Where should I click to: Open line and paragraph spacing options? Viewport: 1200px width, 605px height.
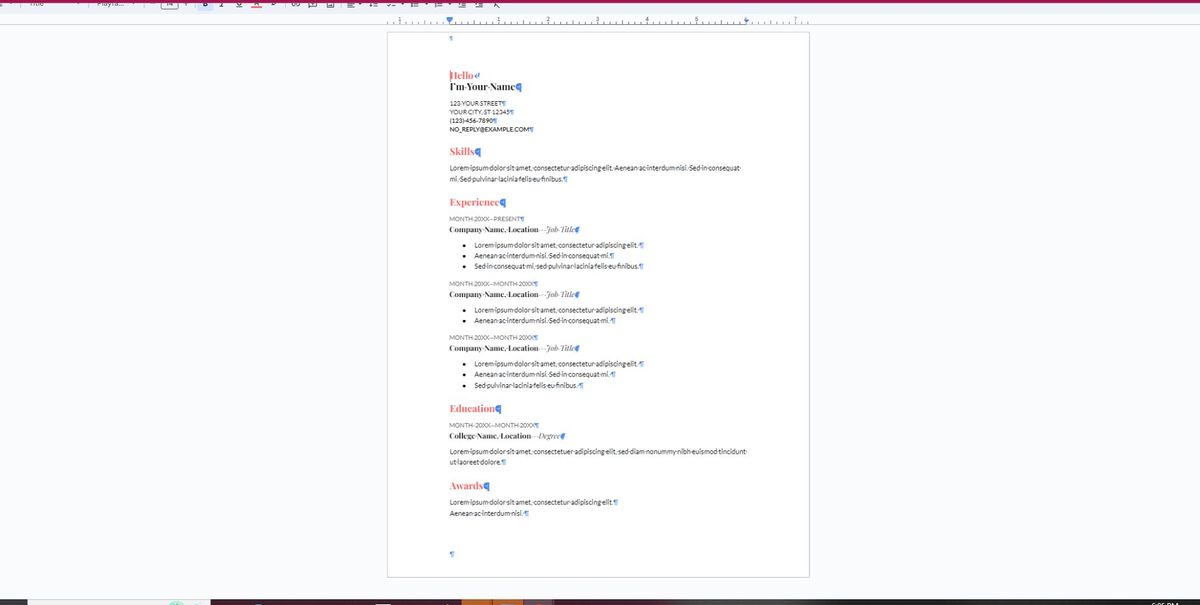(x=374, y=4)
